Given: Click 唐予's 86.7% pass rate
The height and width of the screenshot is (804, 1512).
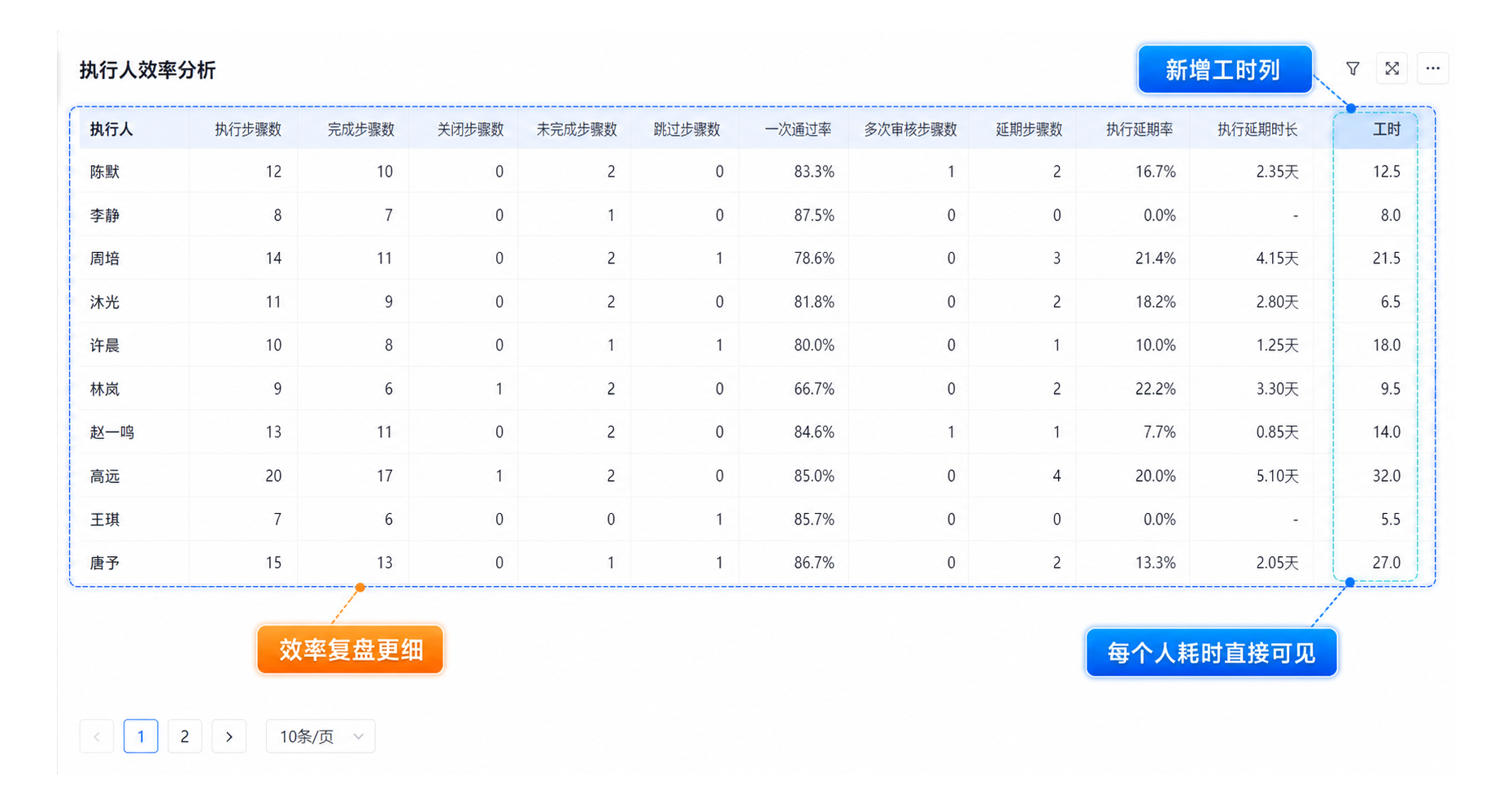Looking at the screenshot, I should [814, 563].
